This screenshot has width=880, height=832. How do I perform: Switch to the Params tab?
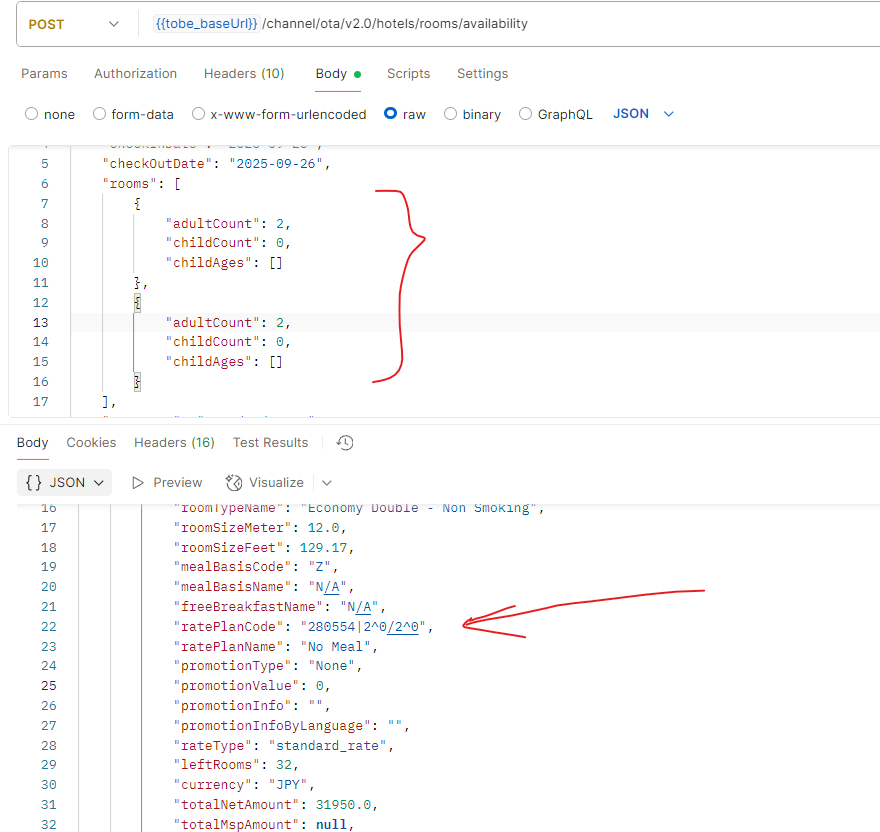pyautogui.click(x=44, y=74)
